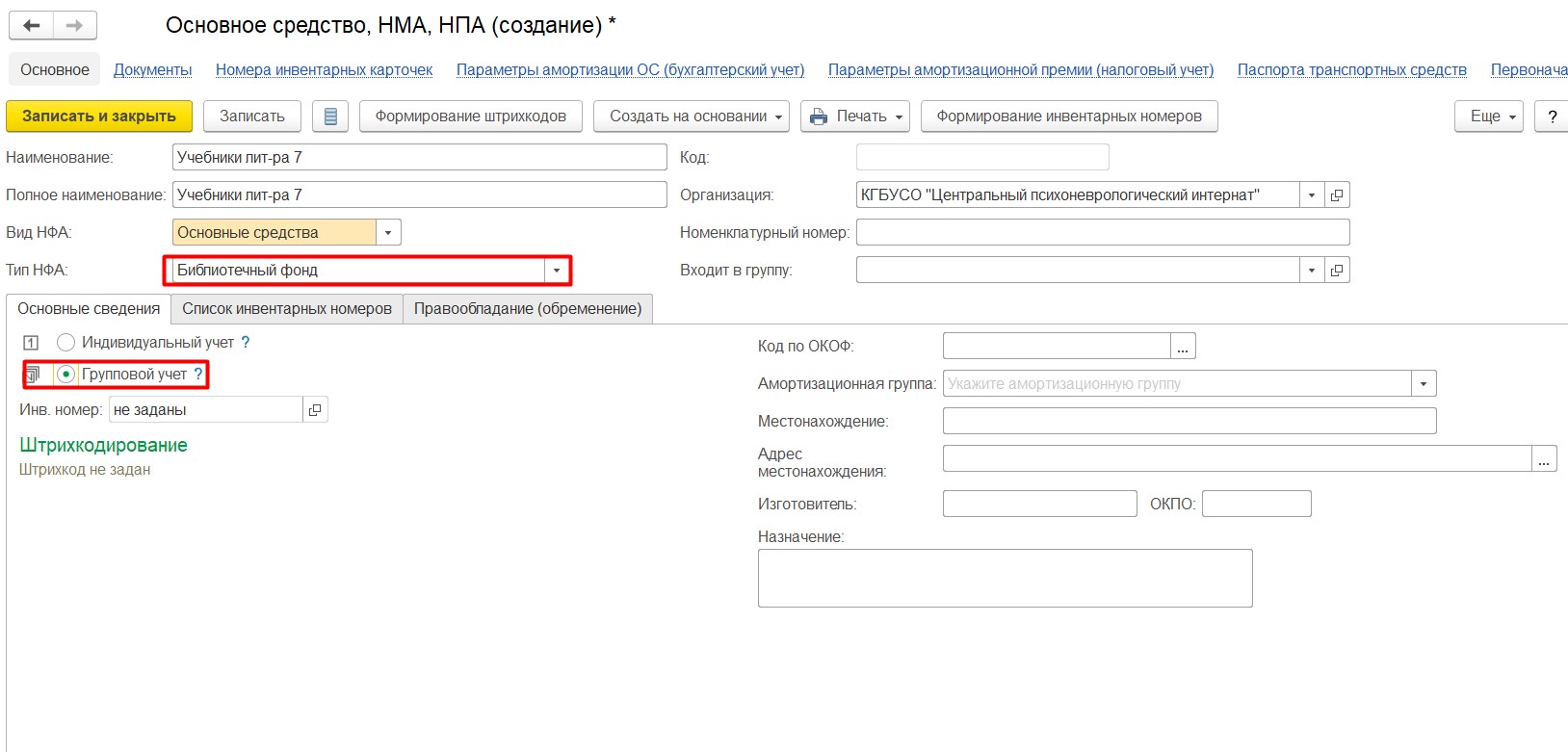
Task: Open the Документы navigation link
Action: tap(152, 70)
